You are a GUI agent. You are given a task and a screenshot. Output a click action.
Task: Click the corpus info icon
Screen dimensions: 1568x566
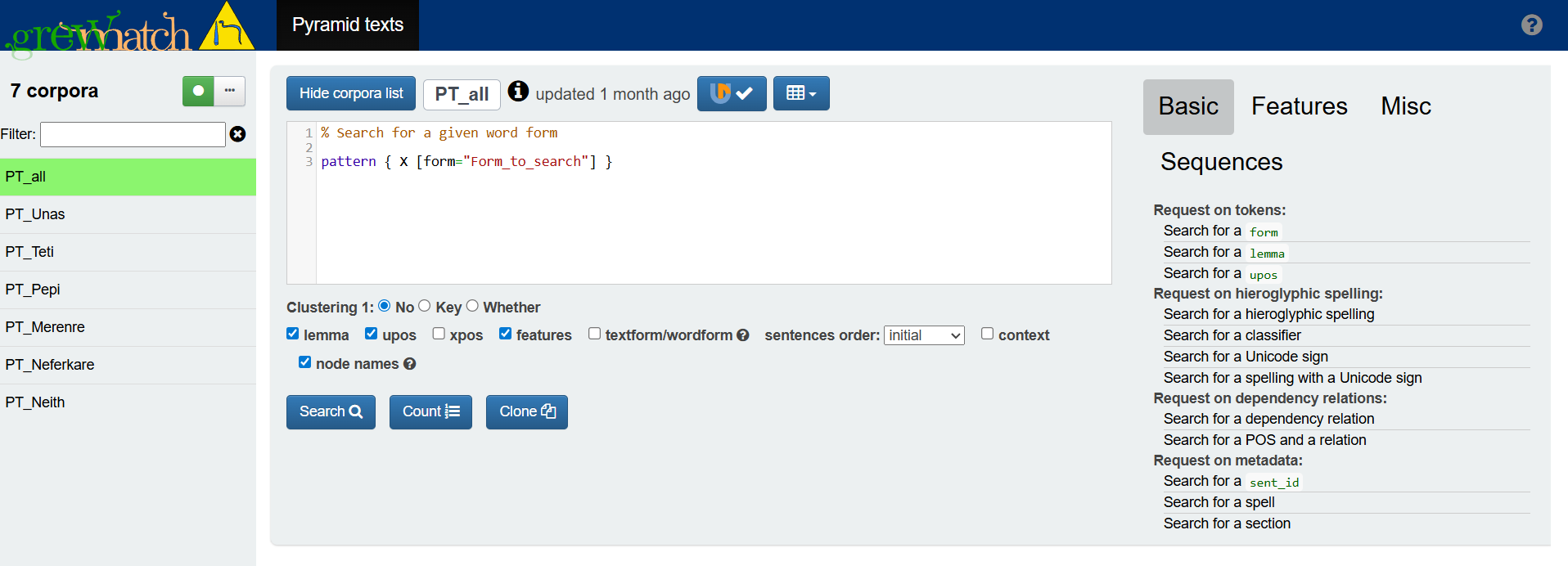click(x=518, y=91)
